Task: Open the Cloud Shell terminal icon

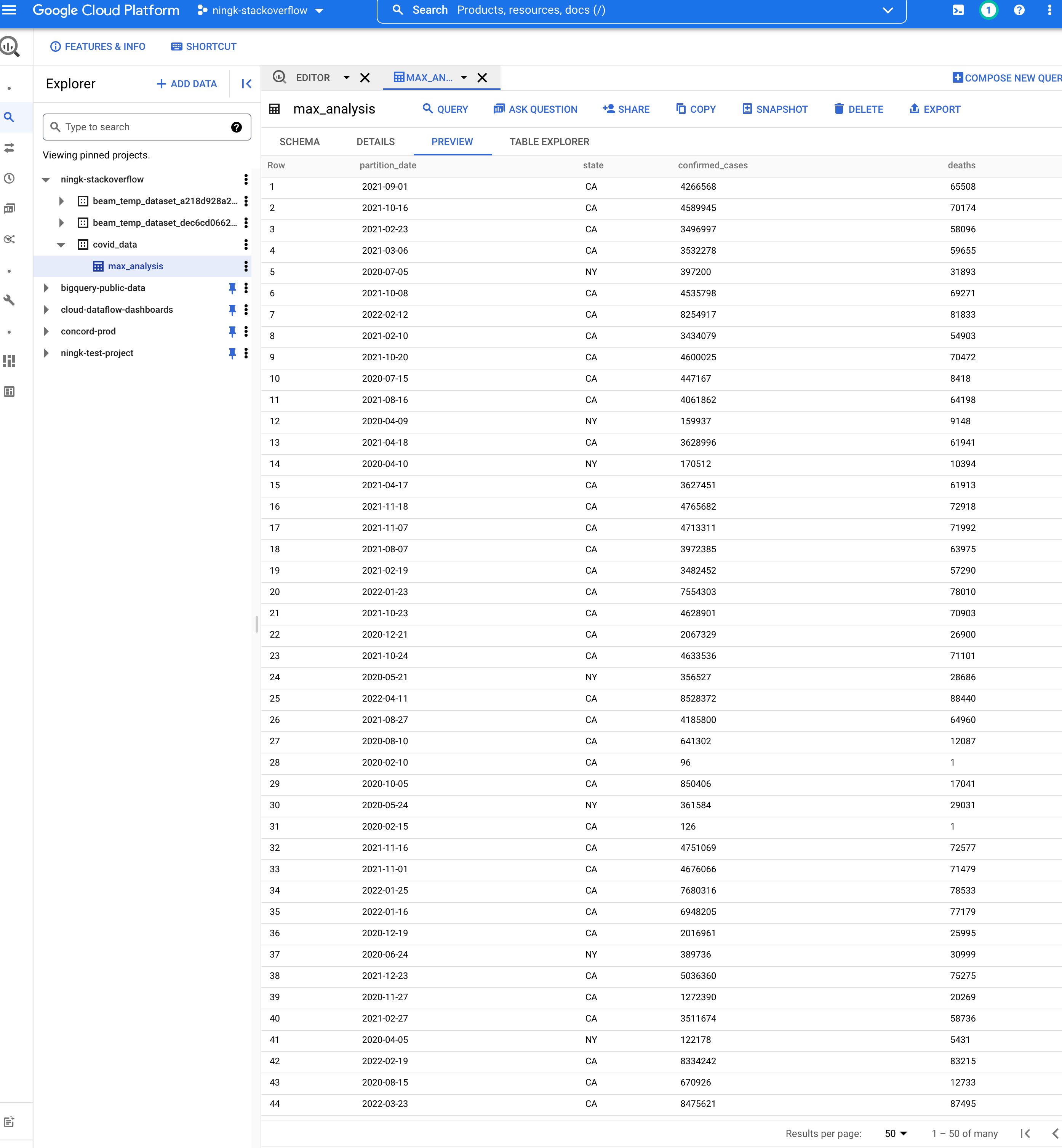Action: [958, 10]
